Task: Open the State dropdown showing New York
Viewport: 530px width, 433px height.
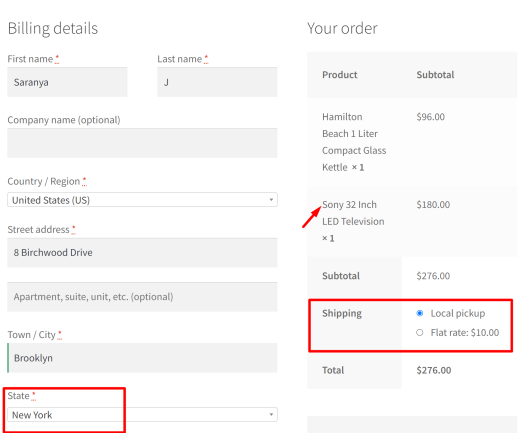Action: [x=142, y=414]
